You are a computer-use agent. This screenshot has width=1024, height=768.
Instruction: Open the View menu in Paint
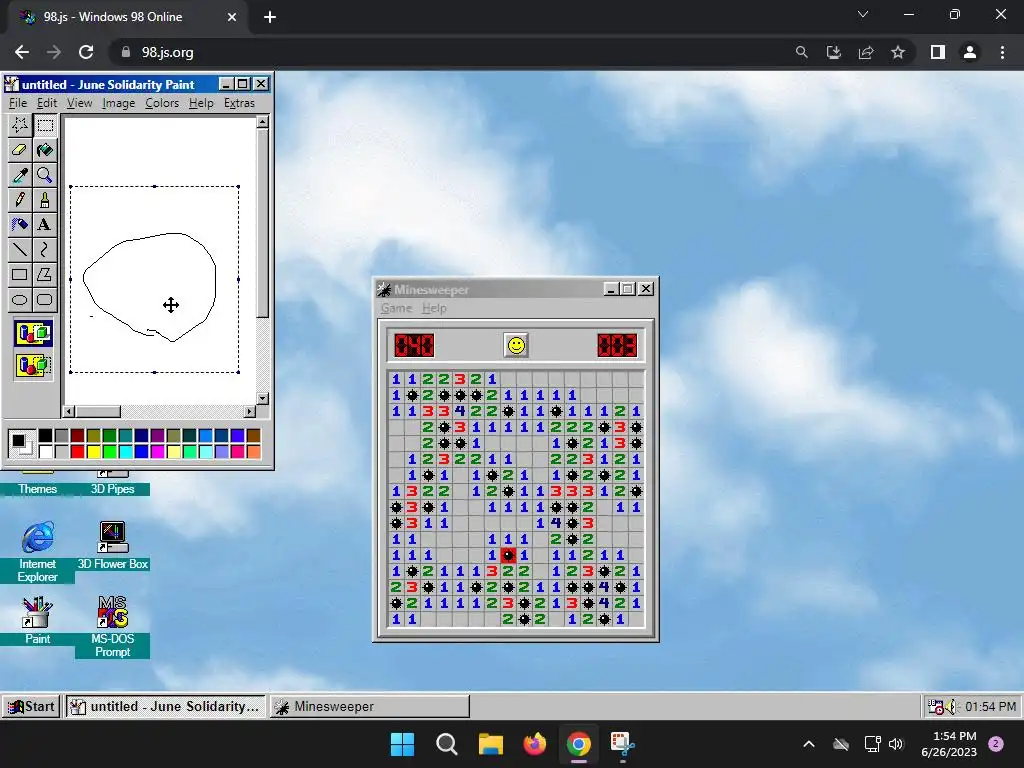79,103
